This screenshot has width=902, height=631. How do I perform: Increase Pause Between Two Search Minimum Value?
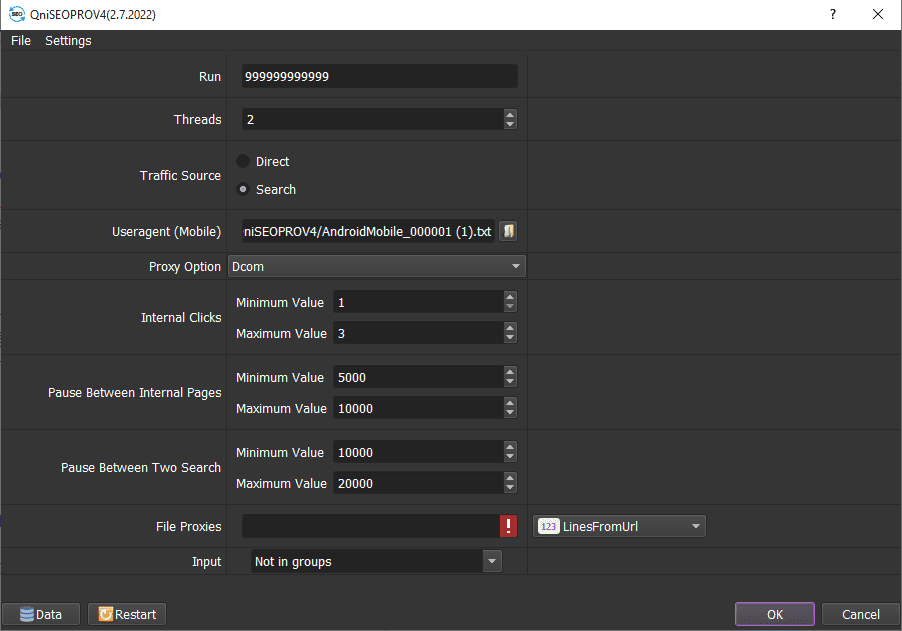510,447
